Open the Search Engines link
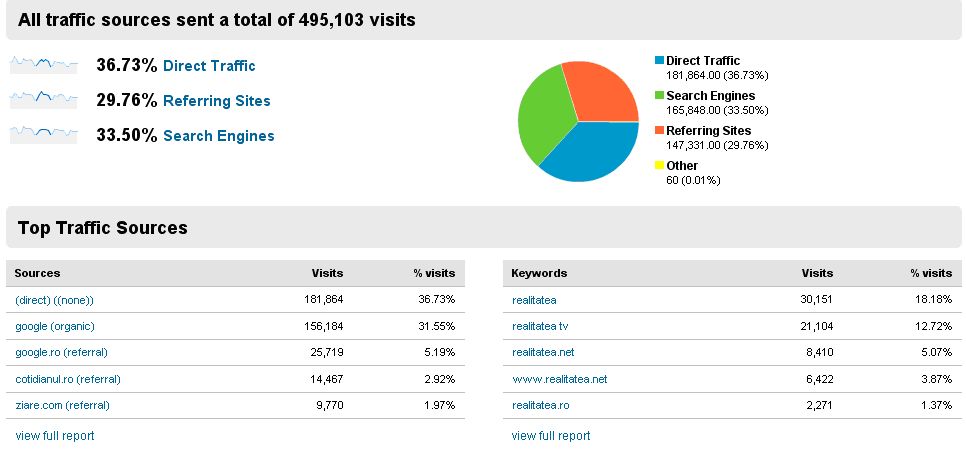Image resolution: width=966 pixels, height=456 pixels. pyautogui.click(x=218, y=136)
